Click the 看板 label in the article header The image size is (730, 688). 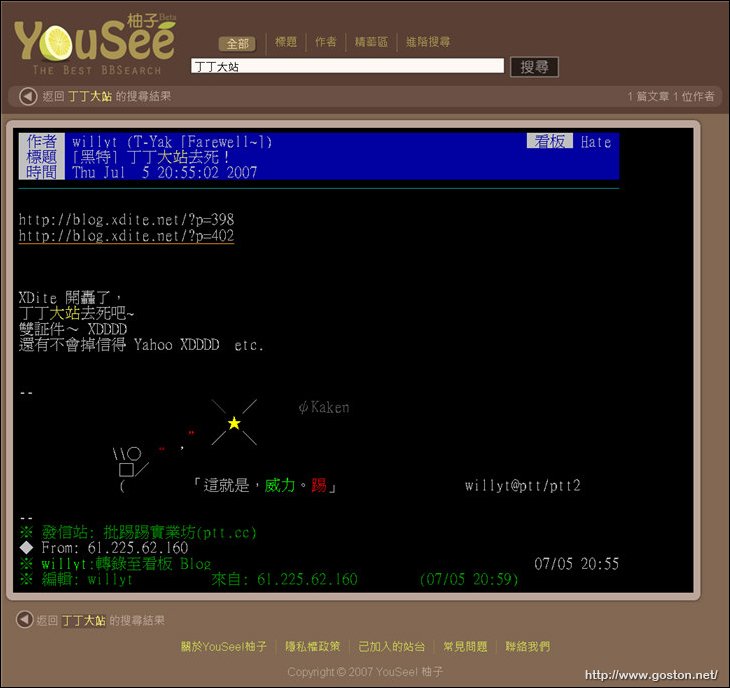tap(550, 142)
